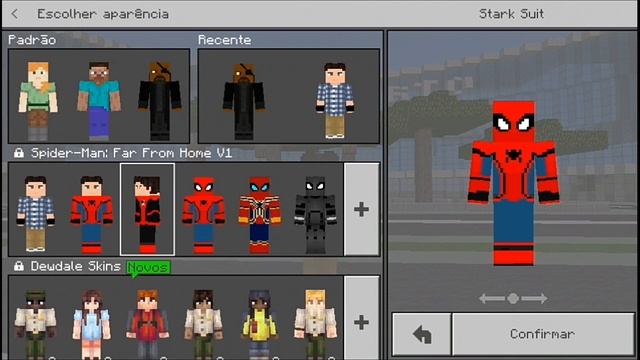The image size is (640, 360).
Task: Select Dewdale blonde-haired skin
Action: (316, 324)
